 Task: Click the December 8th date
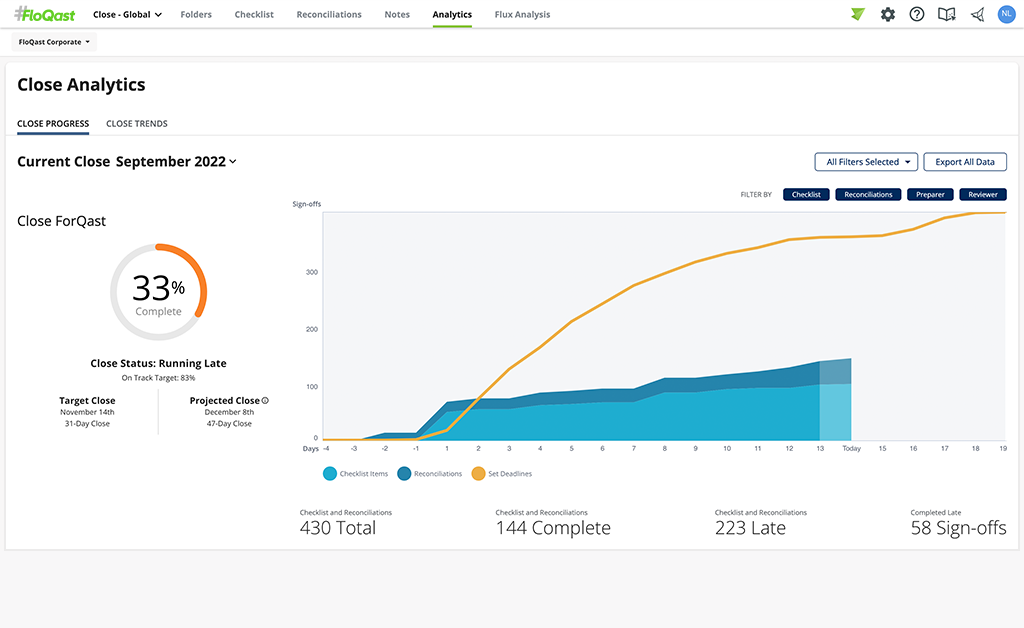(x=229, y=412)
